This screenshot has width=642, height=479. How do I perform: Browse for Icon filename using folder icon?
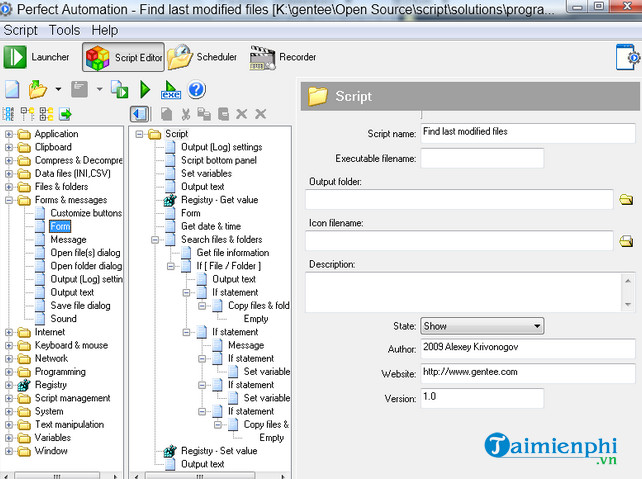click(x=626, y=241)
